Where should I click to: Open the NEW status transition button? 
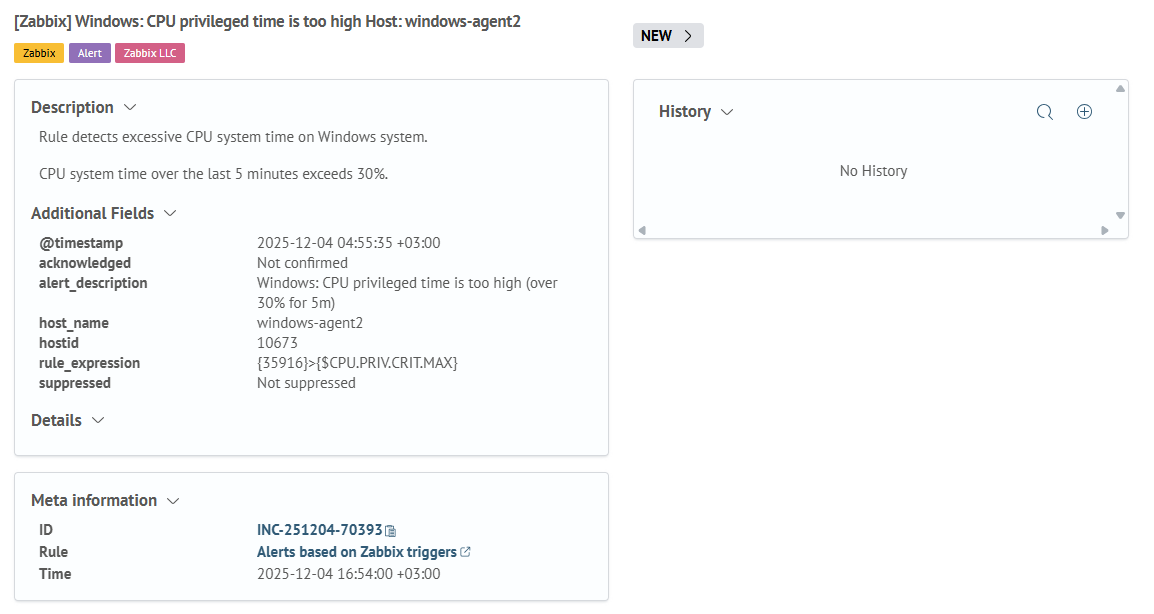pyautogui.click(x=668, y=36)
